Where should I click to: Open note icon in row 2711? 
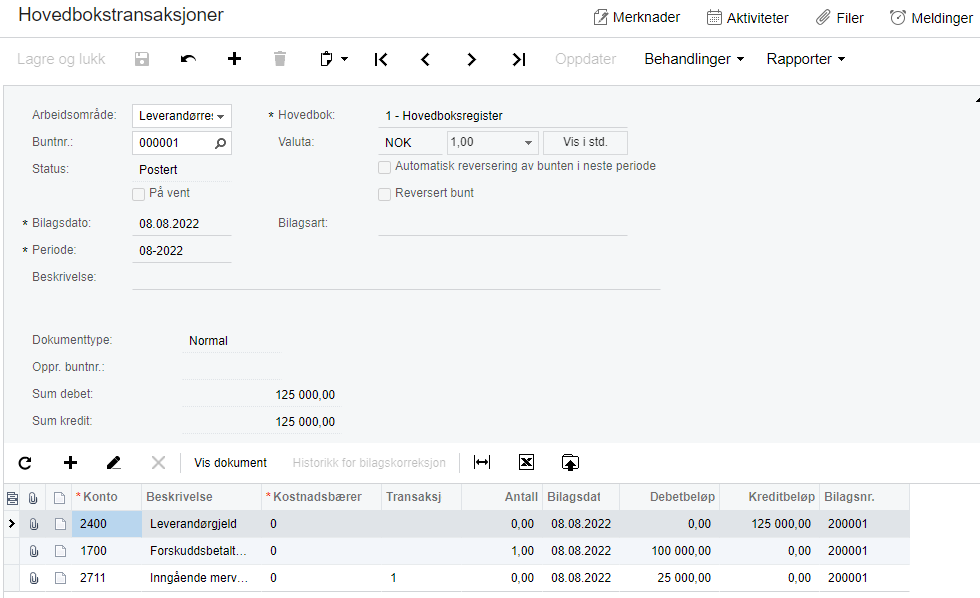point(60,578)
